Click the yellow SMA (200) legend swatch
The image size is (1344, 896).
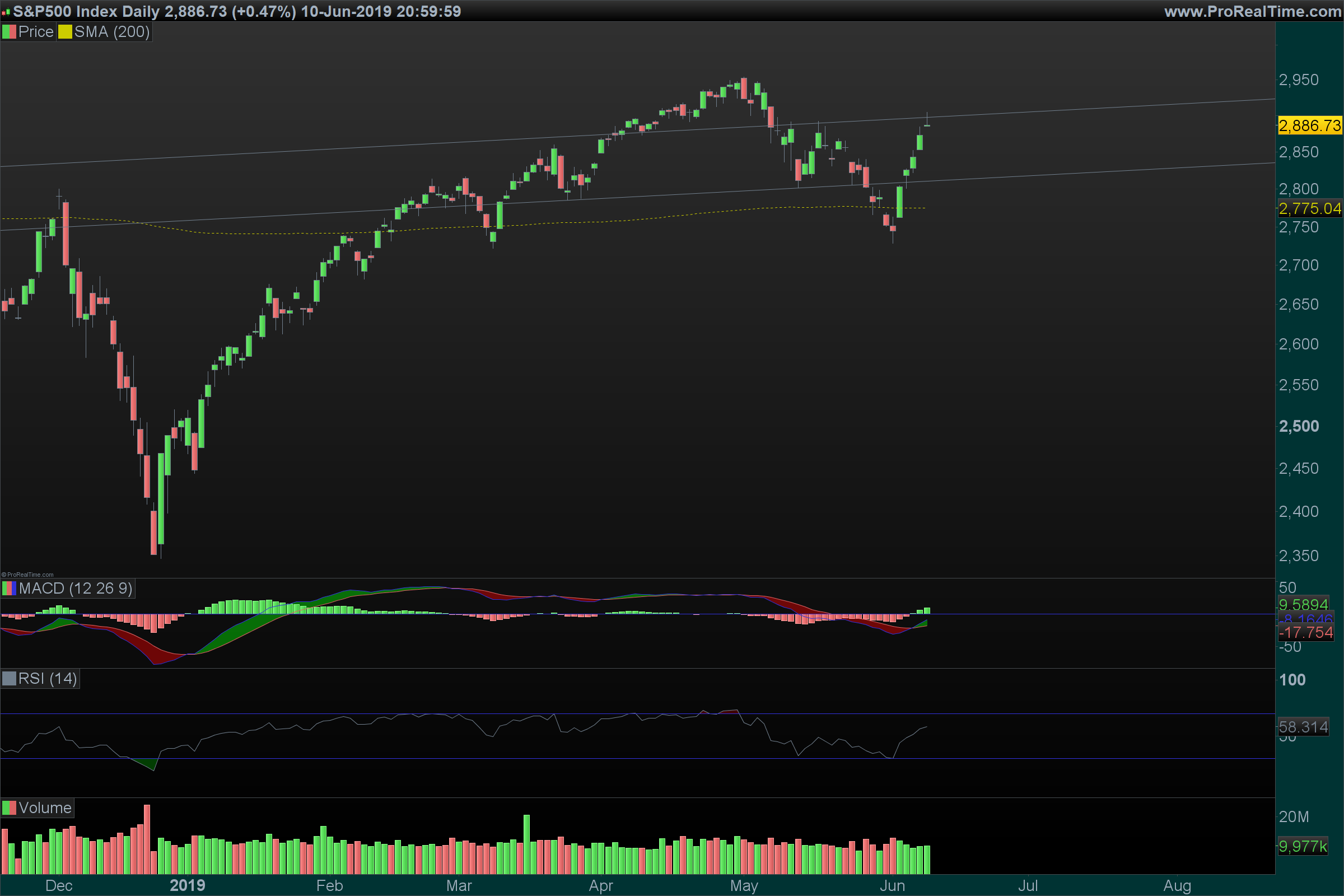(x=65, y=32)
